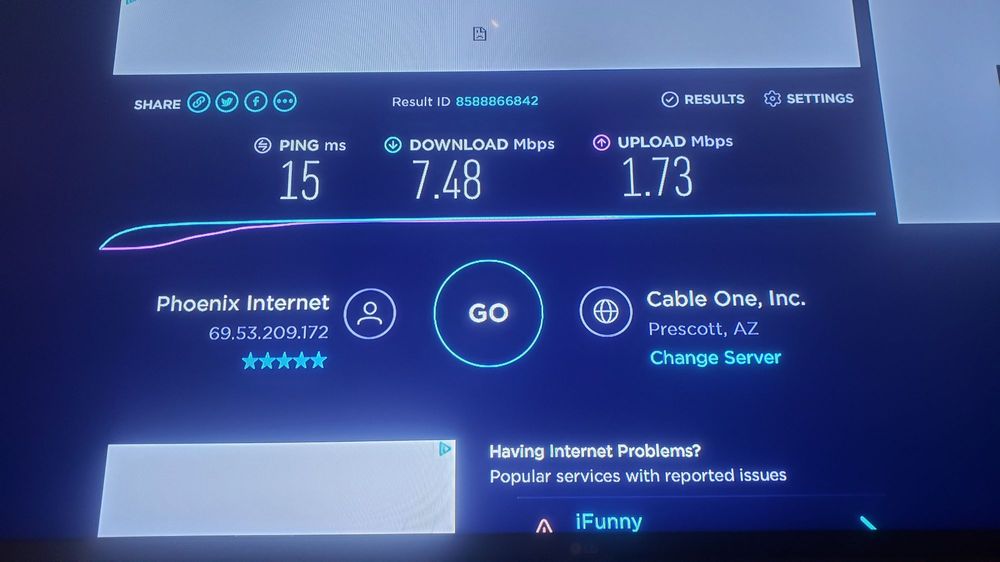Open the SETTINGS menu item

(x=809, y=98)
